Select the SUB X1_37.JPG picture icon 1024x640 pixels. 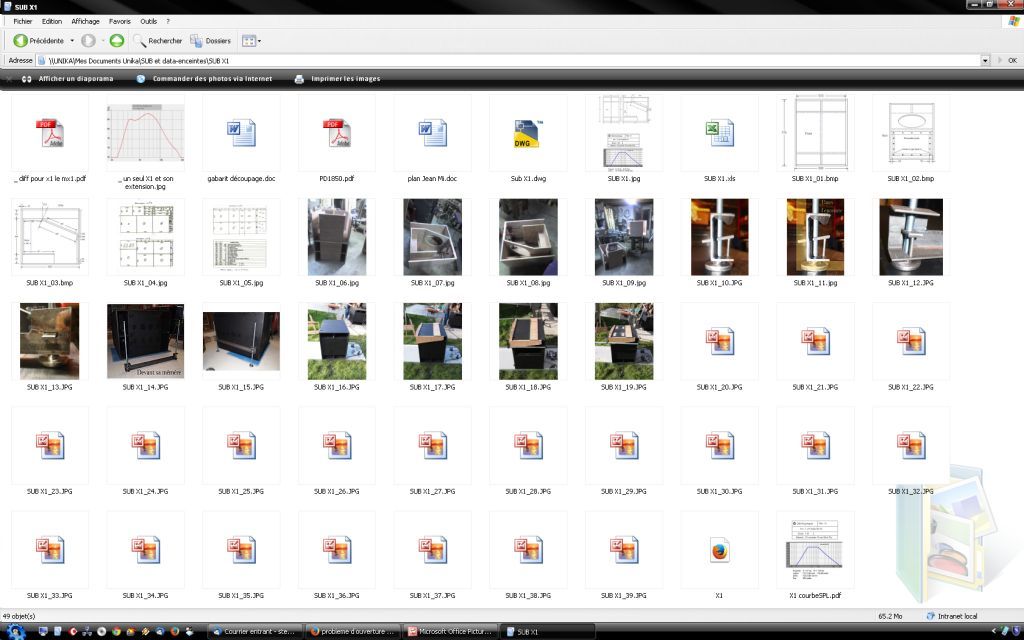pyautogui.click(x=432, y=550)
